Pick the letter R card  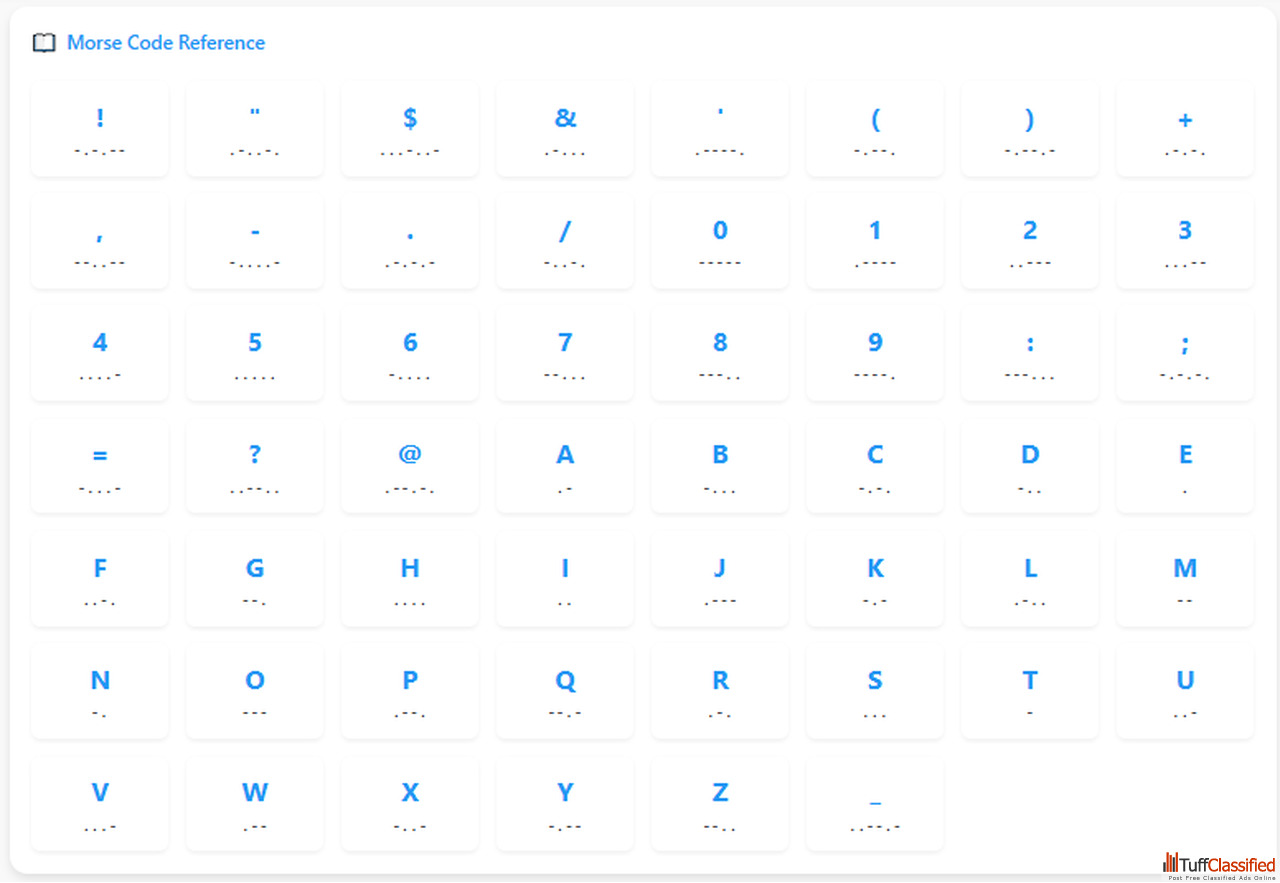point(720,692)
